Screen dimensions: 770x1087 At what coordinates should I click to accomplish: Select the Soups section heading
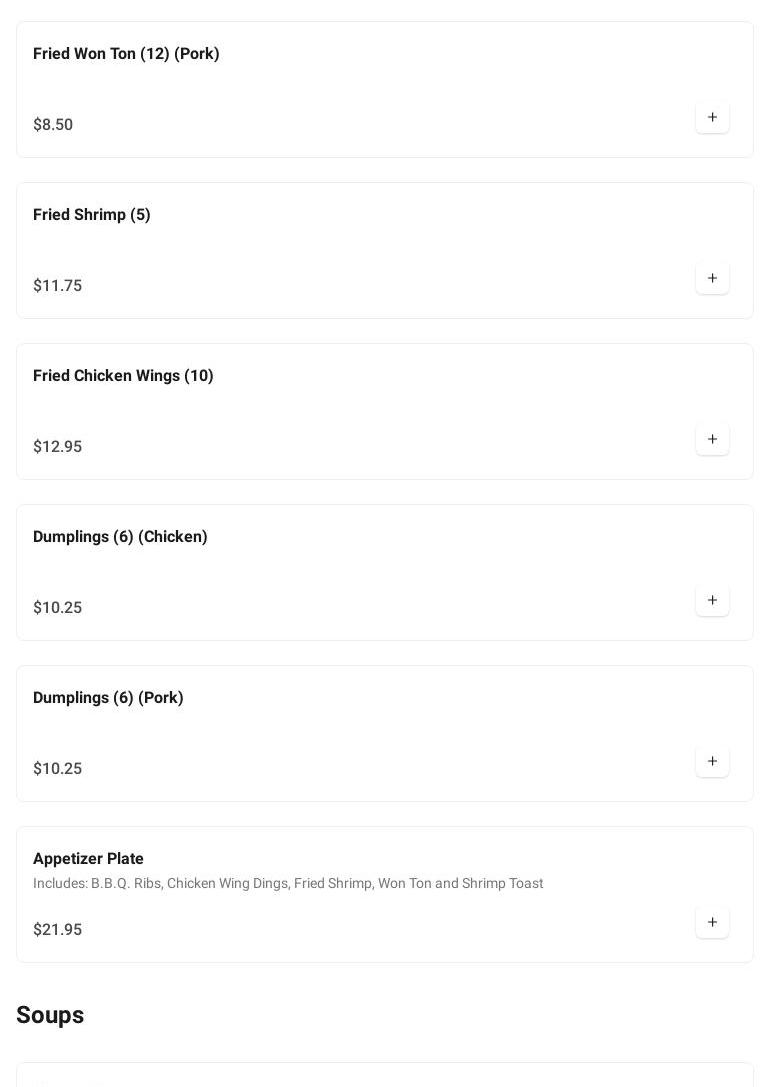point(50,1015)
